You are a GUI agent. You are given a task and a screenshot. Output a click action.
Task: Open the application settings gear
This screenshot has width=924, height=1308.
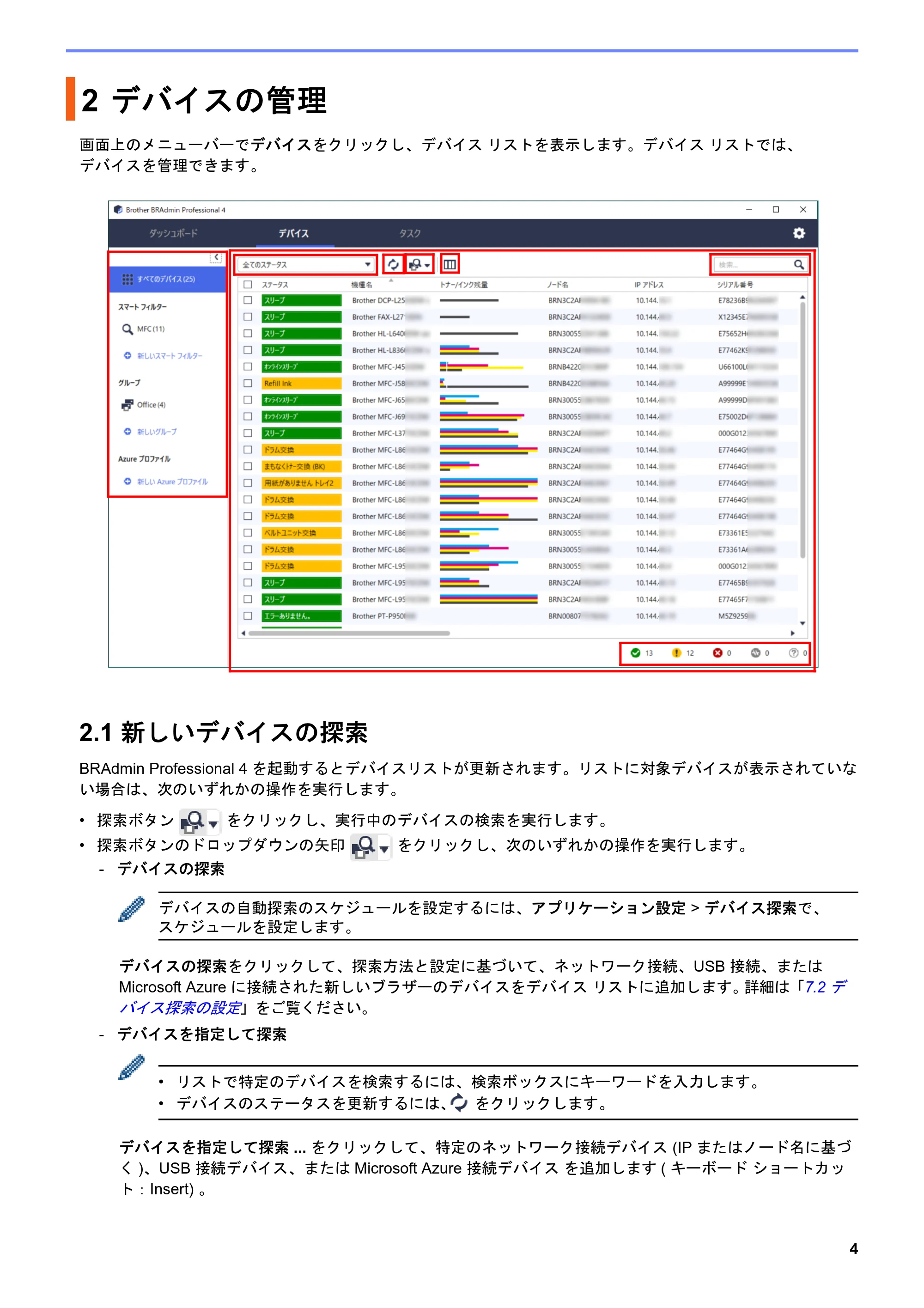799,233
